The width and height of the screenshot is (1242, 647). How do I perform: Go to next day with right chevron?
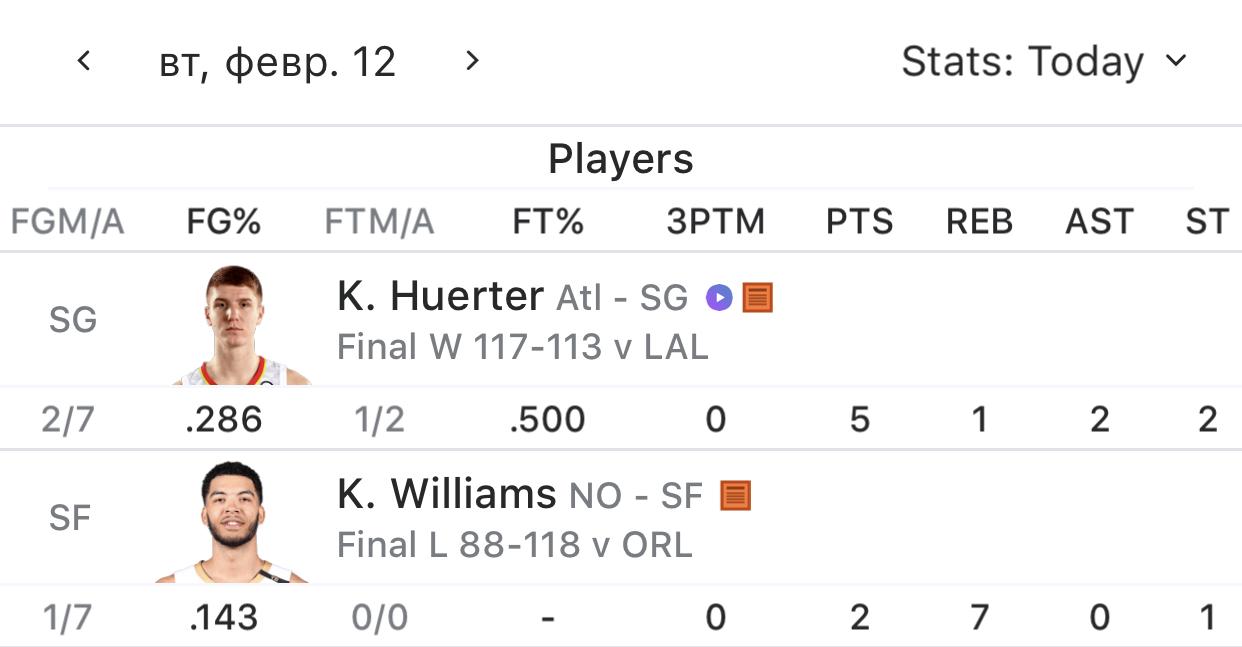pos(473,61)
